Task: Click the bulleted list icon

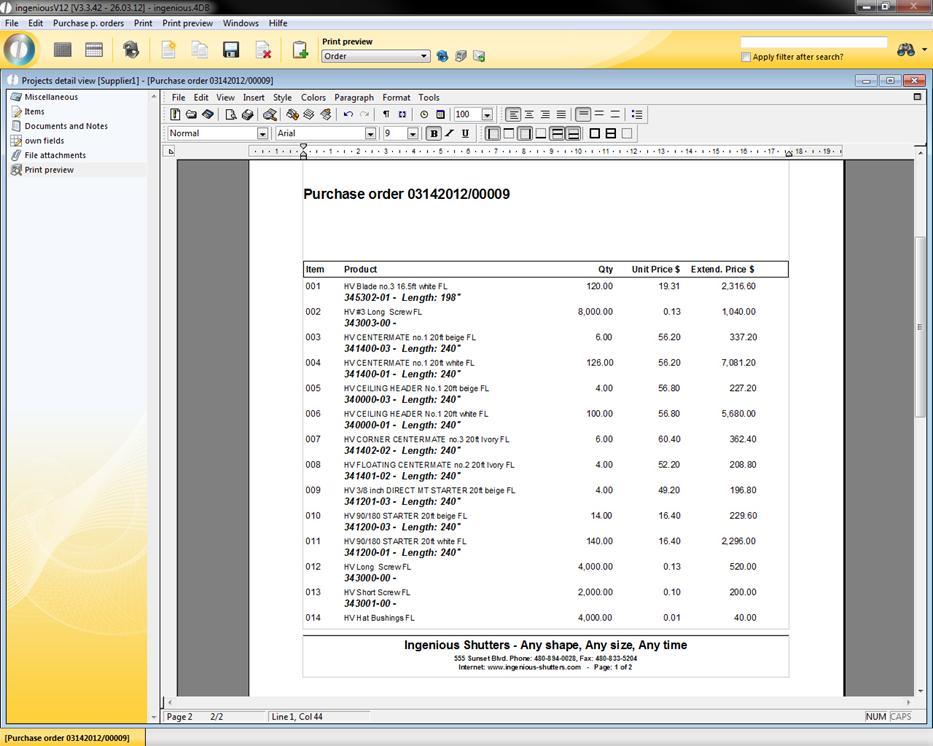Action: click(x=638, y=115)
